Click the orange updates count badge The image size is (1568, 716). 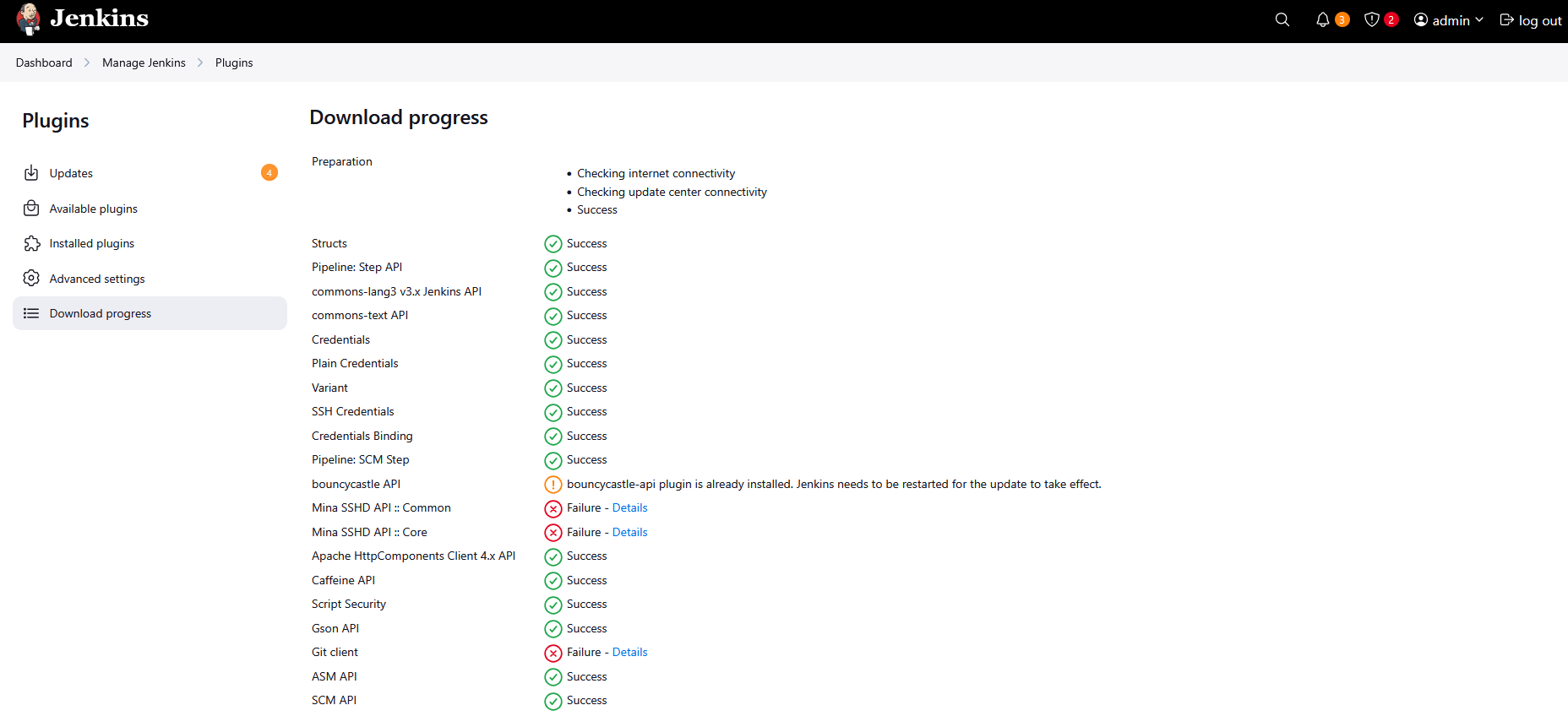269,173
